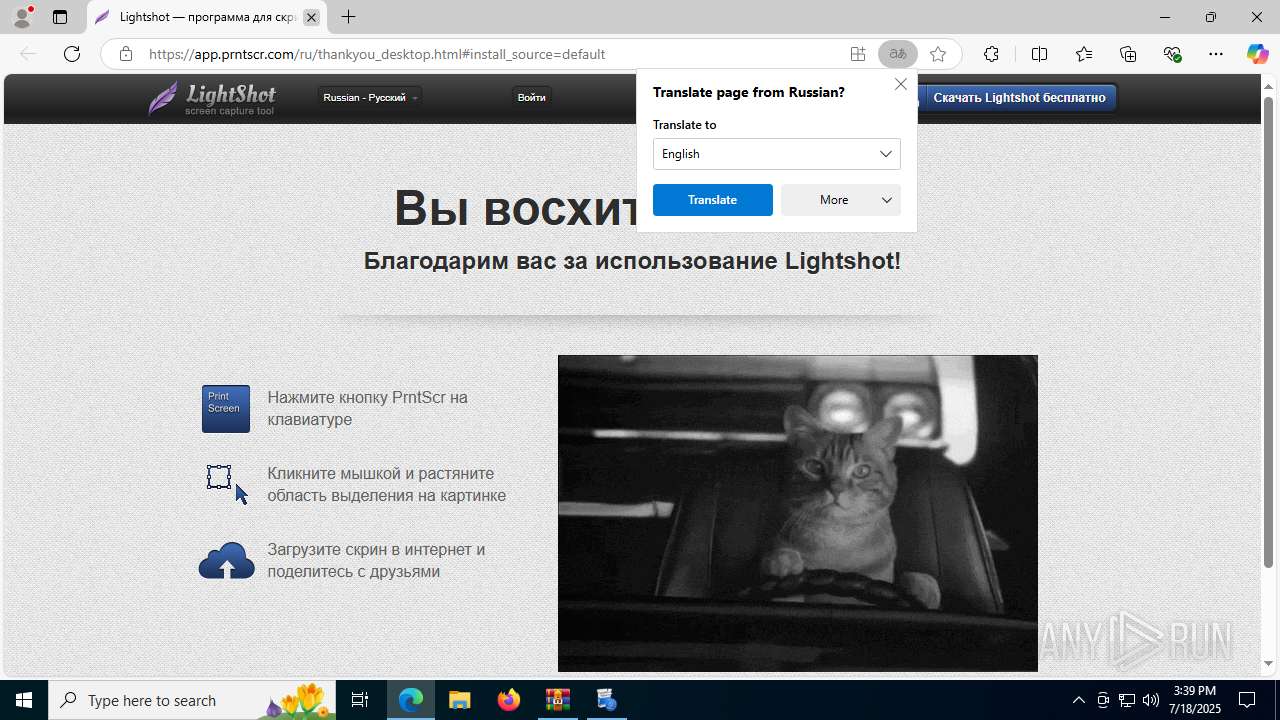Open the Translate to English dropdown
This screenshot has height=720, width=1280.
click(x=777, y=154)
